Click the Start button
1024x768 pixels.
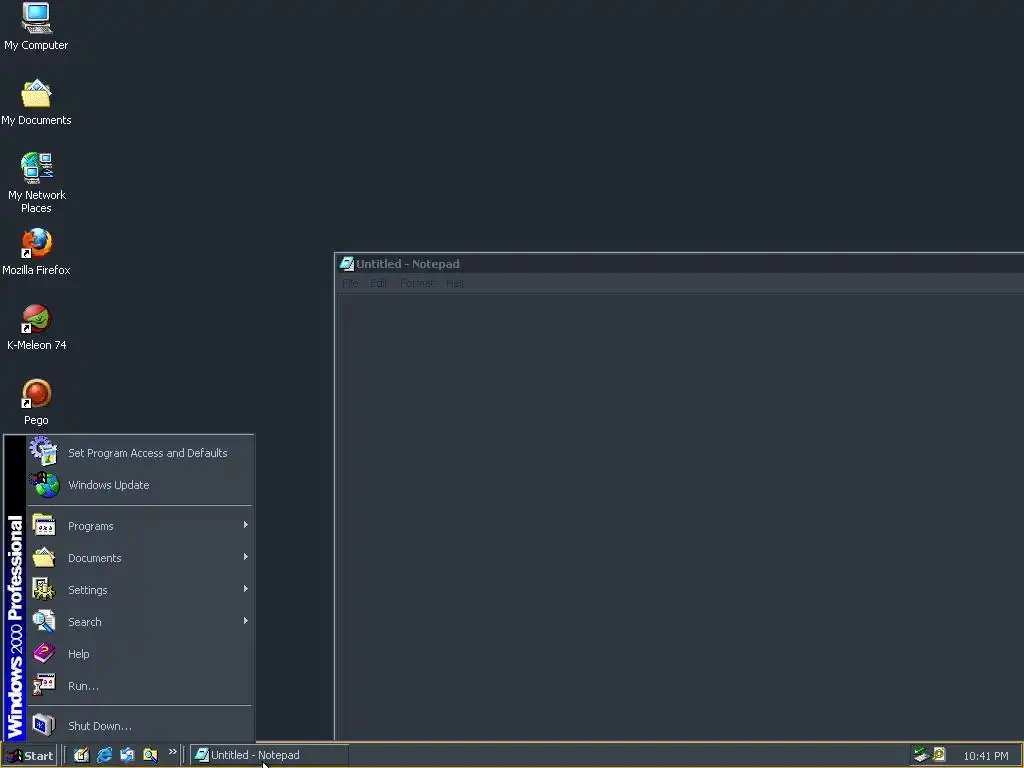tap(29, 756)
